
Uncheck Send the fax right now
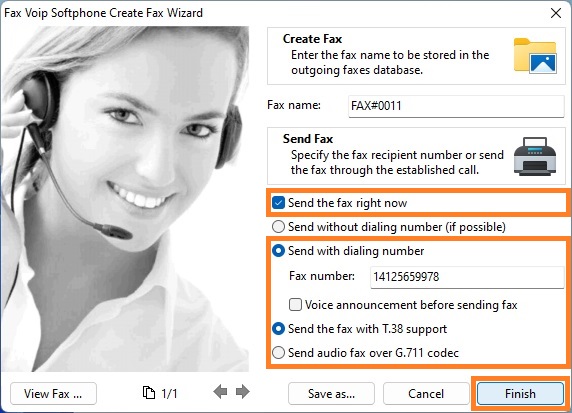pyautogui.click(x=278, y=203)
